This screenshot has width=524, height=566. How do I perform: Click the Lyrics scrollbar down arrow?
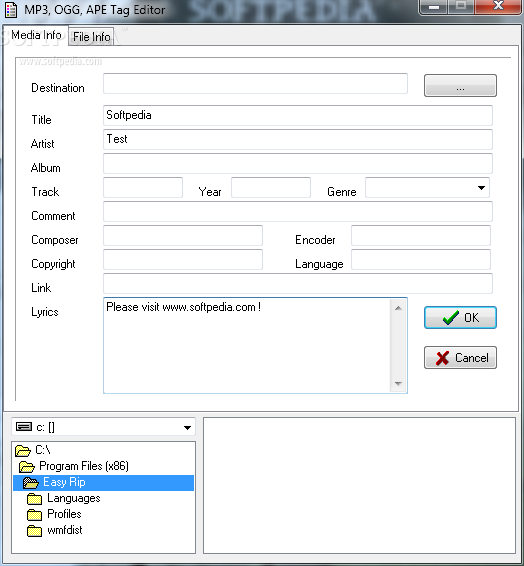398,383
